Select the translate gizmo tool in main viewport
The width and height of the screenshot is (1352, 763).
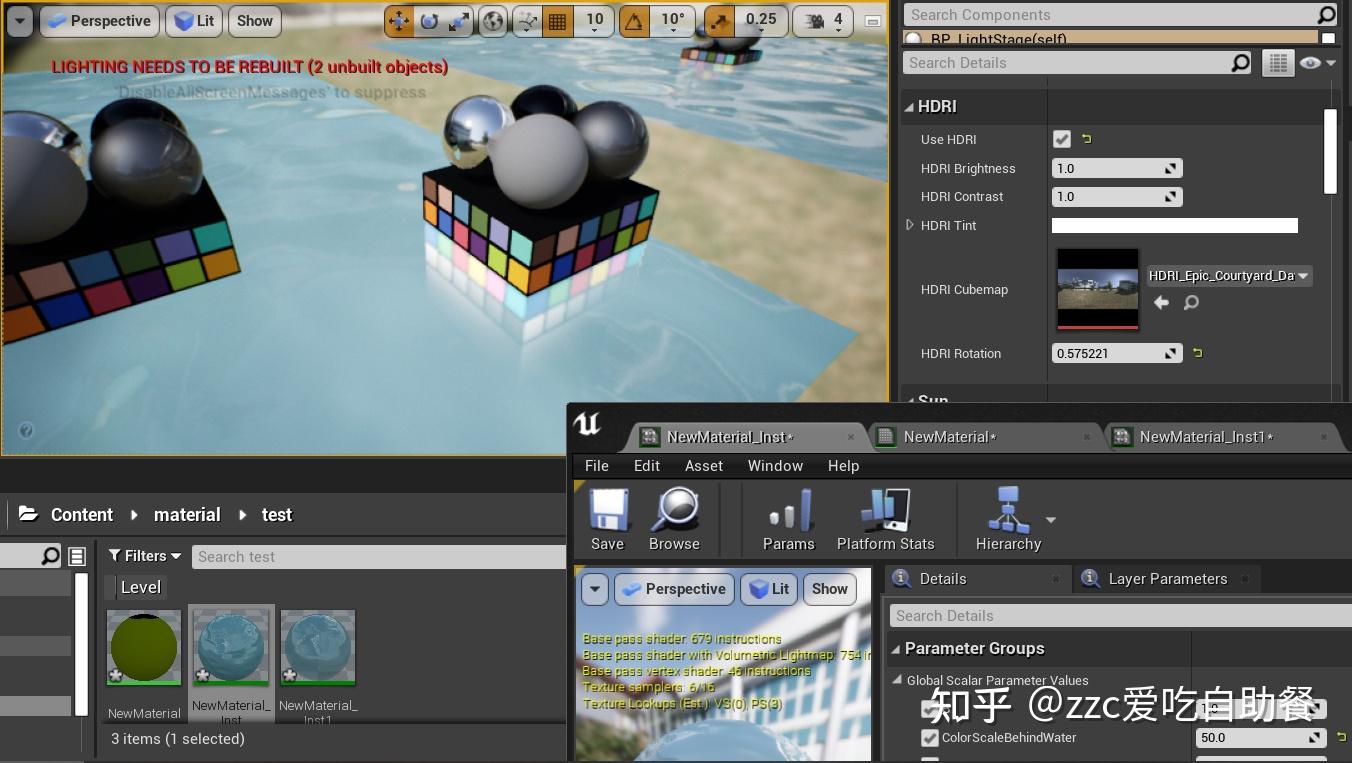pos(399,21)
